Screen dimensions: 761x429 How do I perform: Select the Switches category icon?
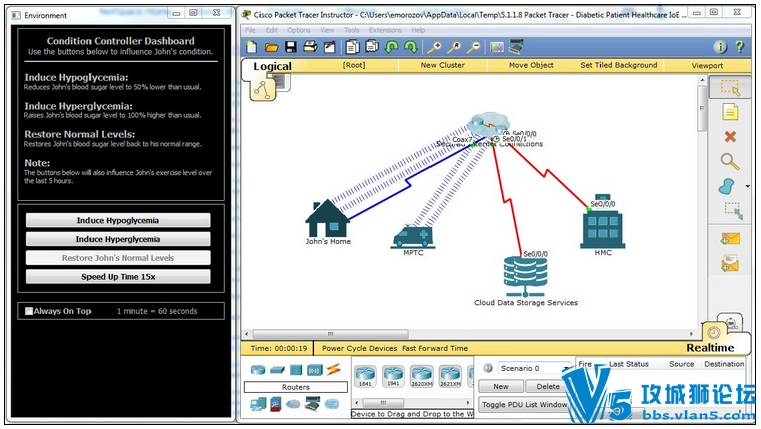[x=277, y=370]
